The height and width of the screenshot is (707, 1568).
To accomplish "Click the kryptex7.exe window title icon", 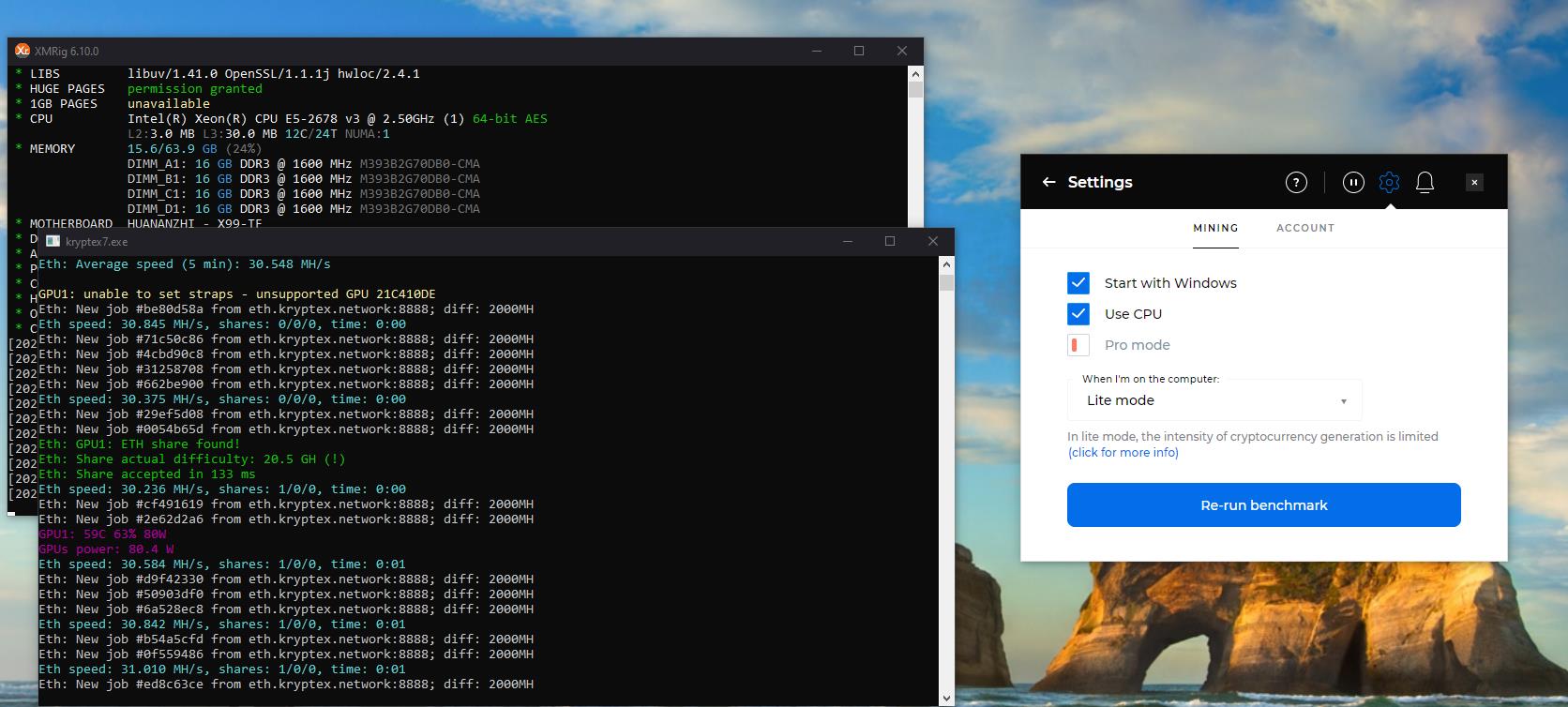I will tap(53, 241).
